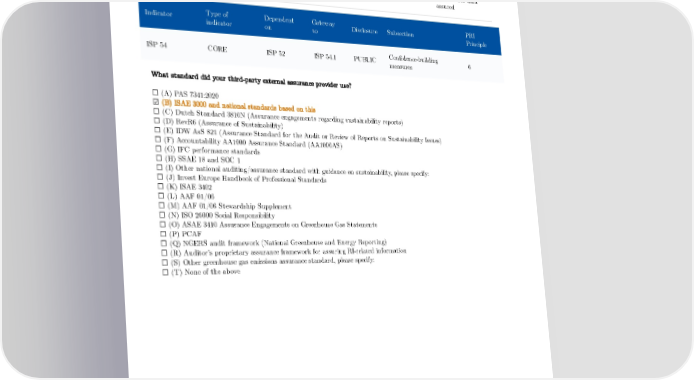Click the 'Gateway to' column header
Image resolution: width=694 pixels, height=380 pixels.
coord(323,27)
